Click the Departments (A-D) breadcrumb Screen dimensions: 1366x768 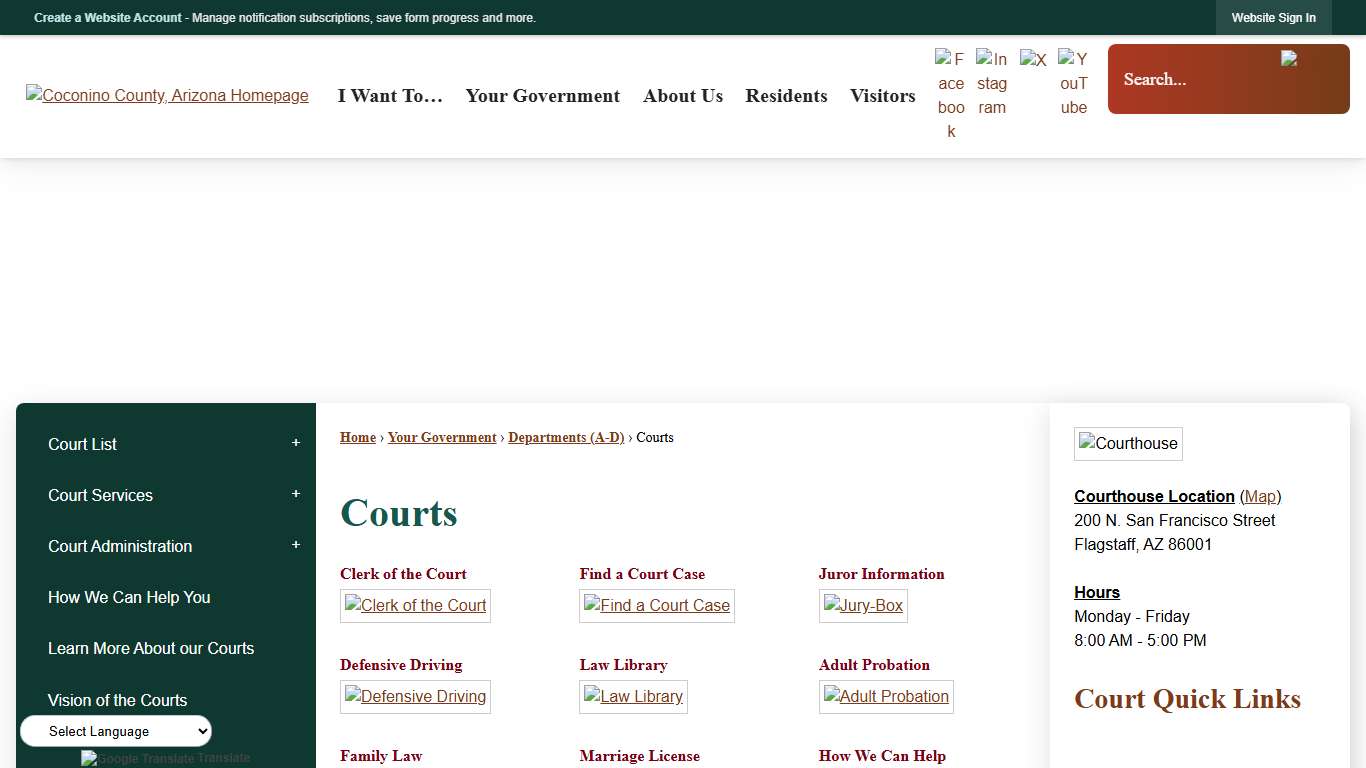(566, 437)
